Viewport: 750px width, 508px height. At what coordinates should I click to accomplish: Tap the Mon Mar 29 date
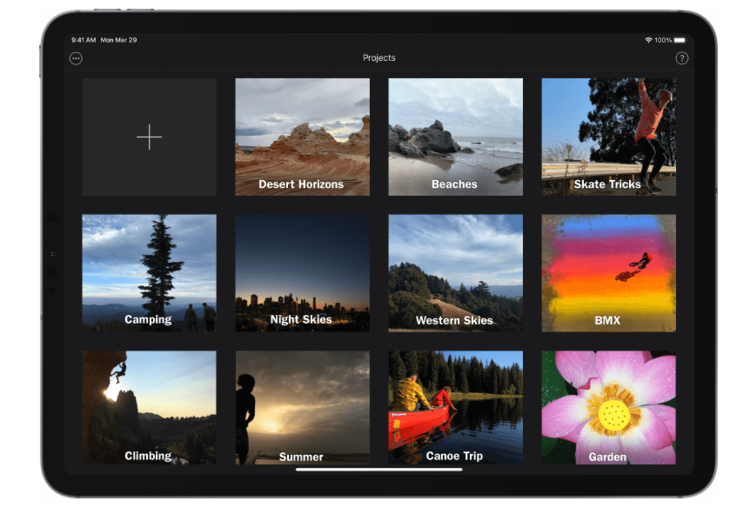click(119, 40)
